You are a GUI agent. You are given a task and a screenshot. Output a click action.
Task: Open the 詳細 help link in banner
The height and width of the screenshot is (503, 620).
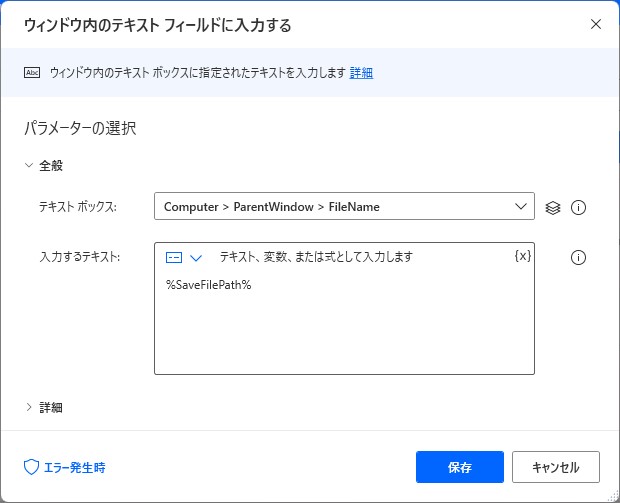click(x=361, y=73)
